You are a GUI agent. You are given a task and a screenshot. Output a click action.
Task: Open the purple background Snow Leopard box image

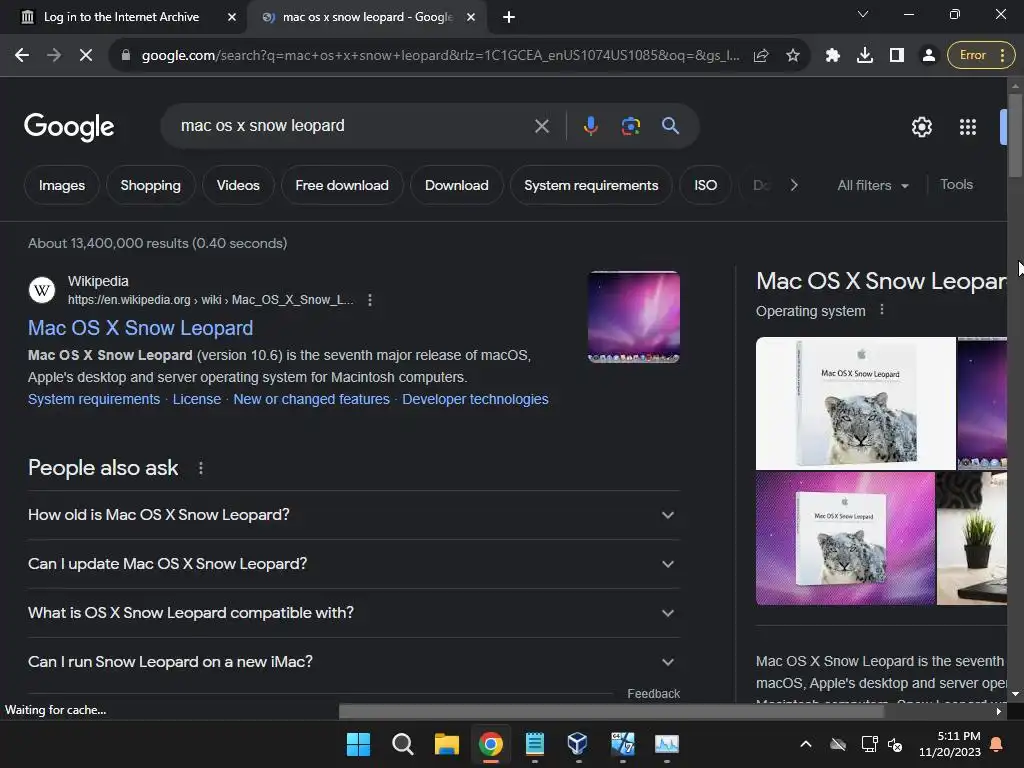coord(845,539)
